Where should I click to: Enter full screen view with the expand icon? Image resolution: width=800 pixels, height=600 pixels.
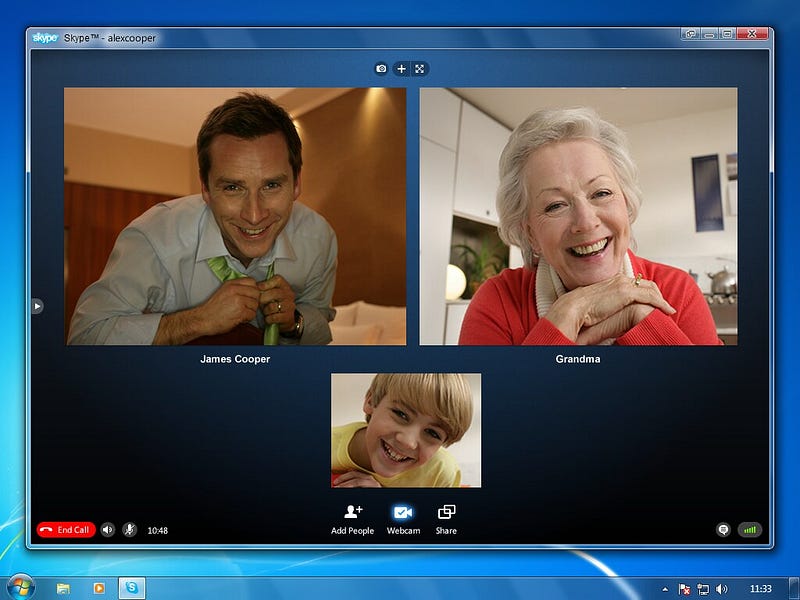[x=420, y=68]
